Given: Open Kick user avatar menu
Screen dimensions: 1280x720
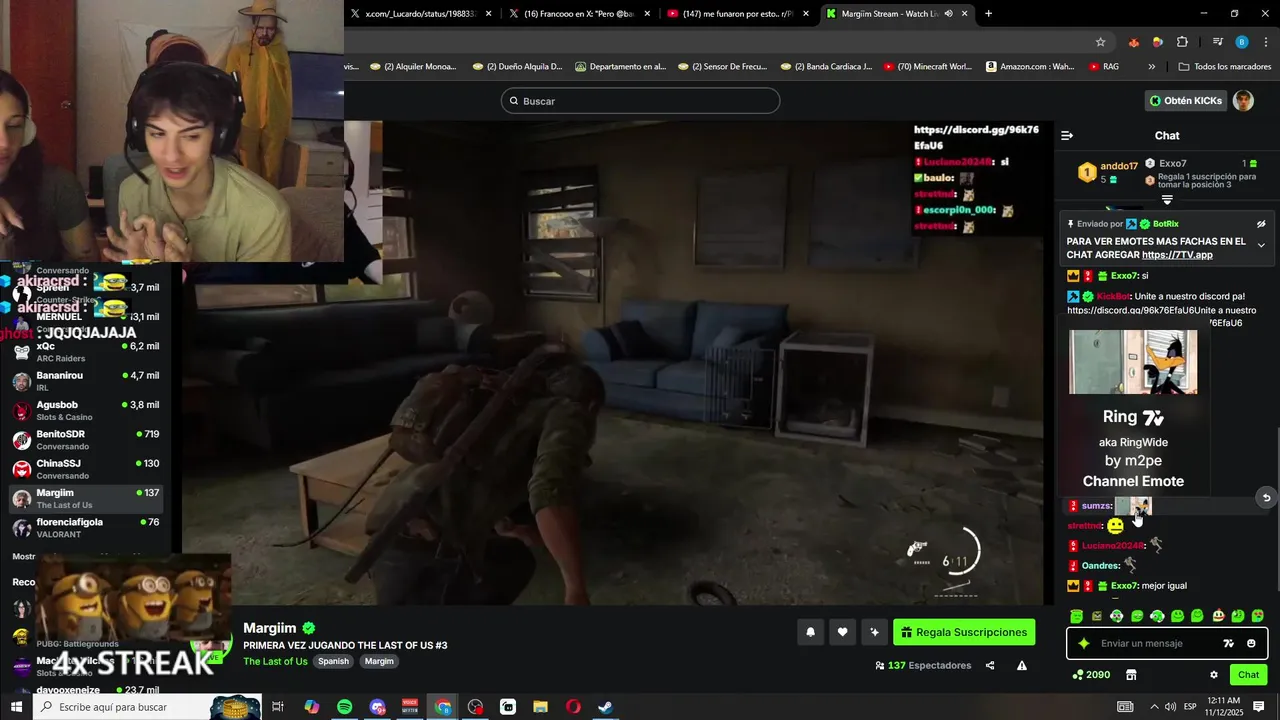Looking at the screenshot, I should pos(1243,101).
